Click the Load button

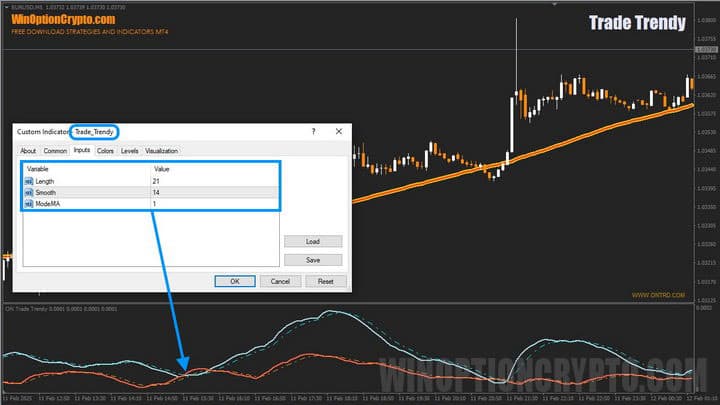coord(313,242)
